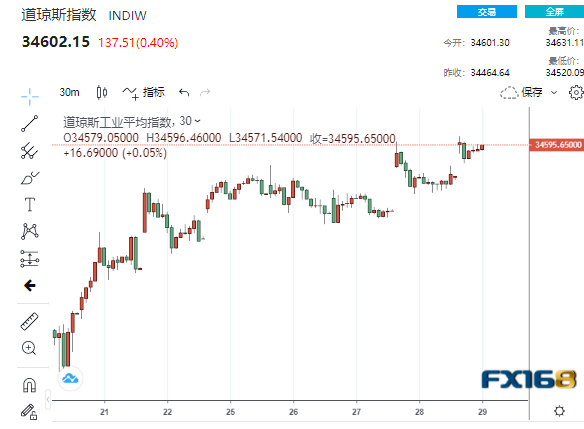Select the Text annotation tool
This screenshot has width=584, height=429.
click(30, 204)
